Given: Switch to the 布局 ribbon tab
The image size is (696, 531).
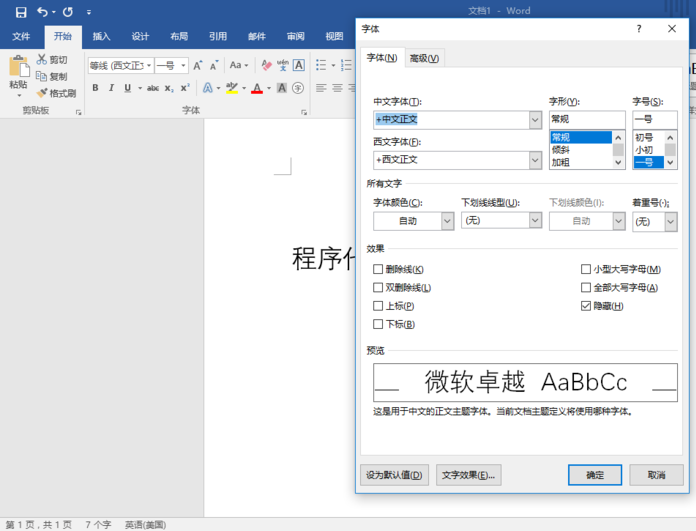Looking at the screenshot, I should point(179,36).
